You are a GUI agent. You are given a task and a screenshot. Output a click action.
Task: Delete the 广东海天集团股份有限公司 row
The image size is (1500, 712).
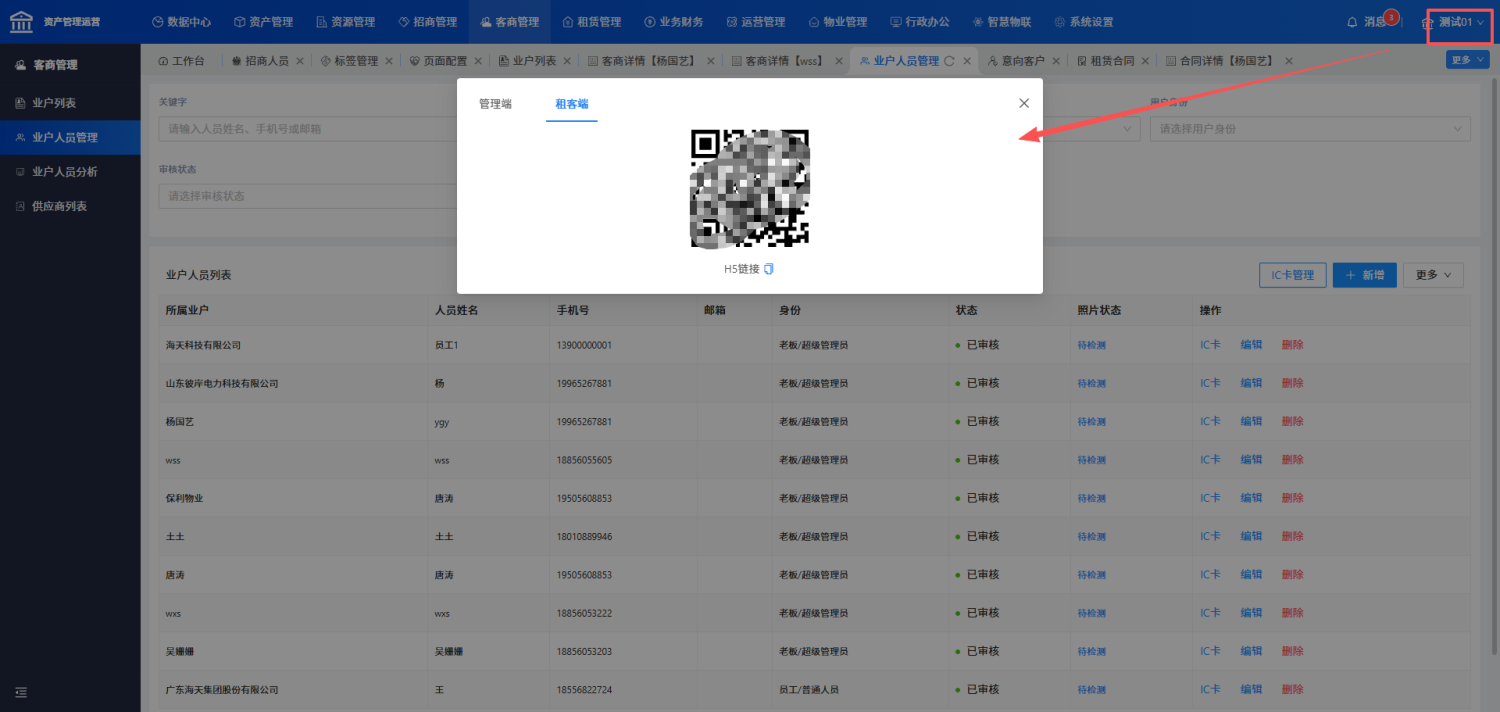coord(1292,690)
